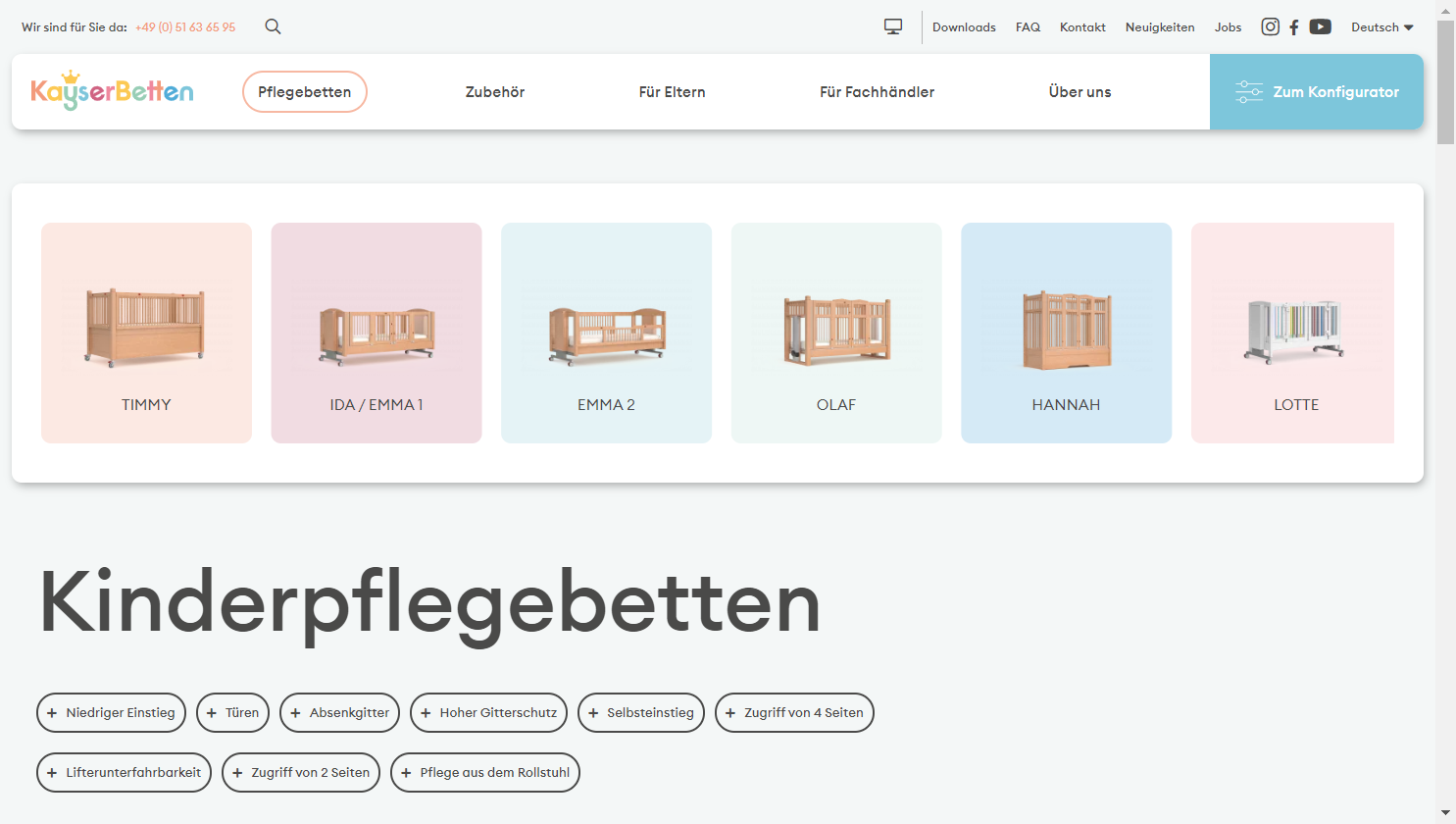Open the Jobs link

coord(1228,27)
